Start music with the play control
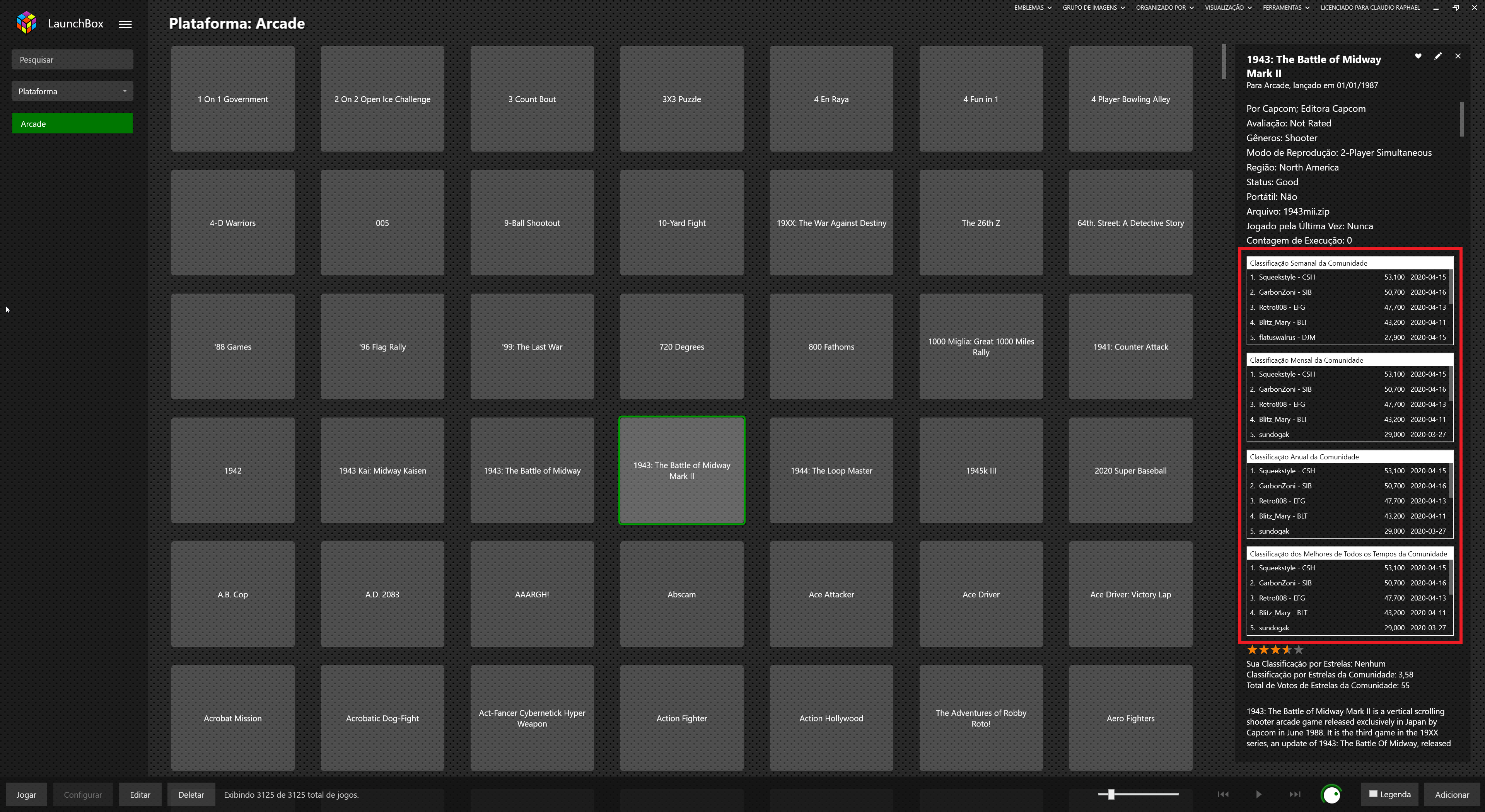Screen dimensions: 1485x812 tap(1259, 794)
